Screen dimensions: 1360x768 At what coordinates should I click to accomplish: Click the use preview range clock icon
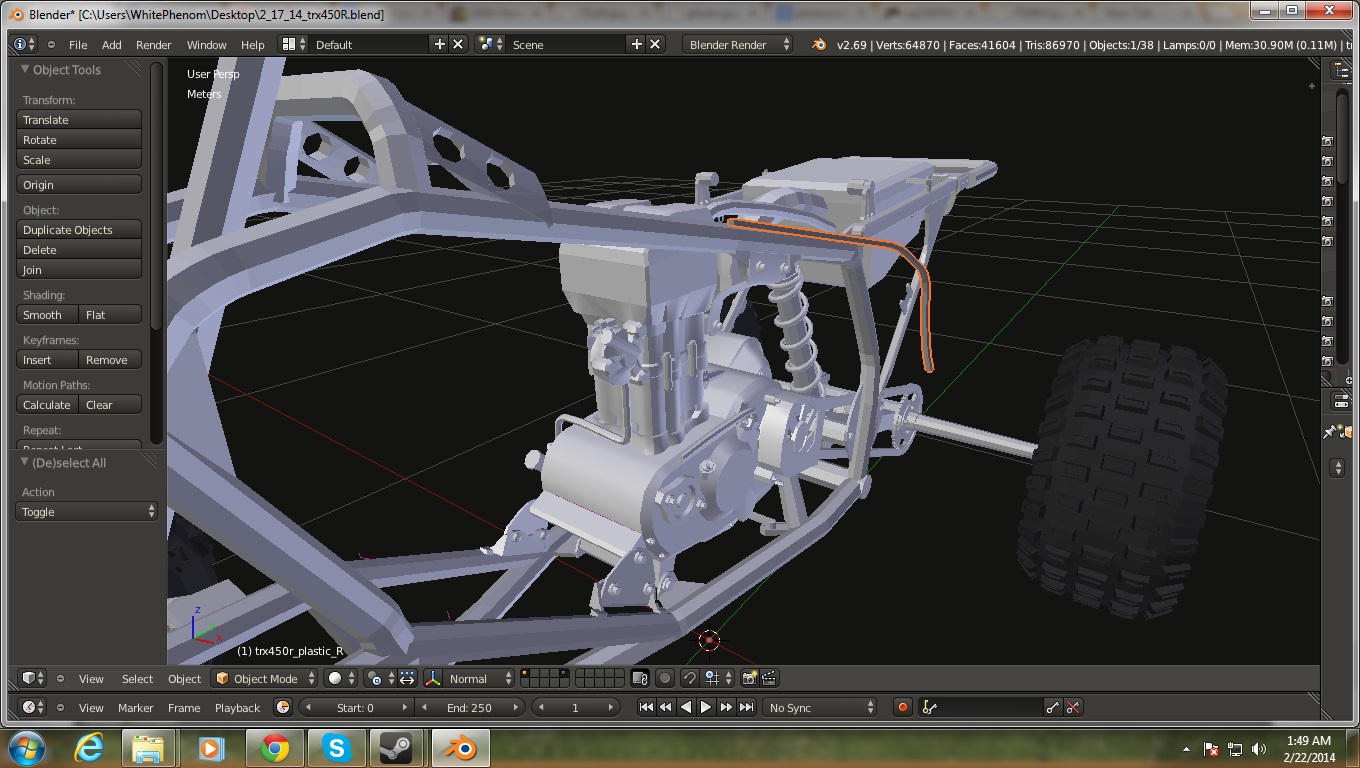(x=283, y=707)
